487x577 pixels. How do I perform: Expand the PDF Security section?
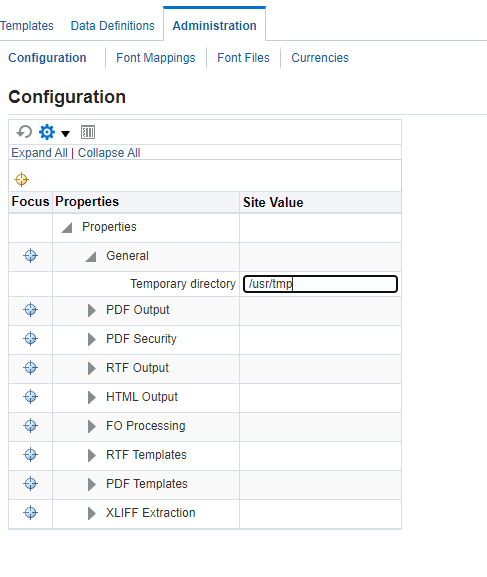point(92,339)
